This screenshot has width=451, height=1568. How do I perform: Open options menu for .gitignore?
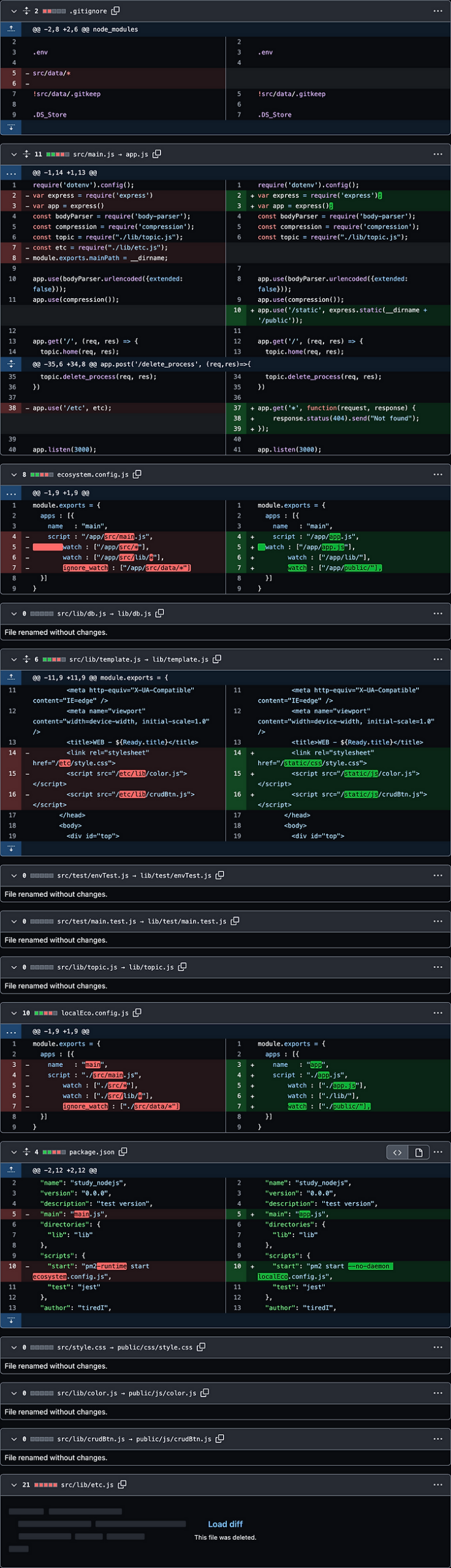coord(438,10)
